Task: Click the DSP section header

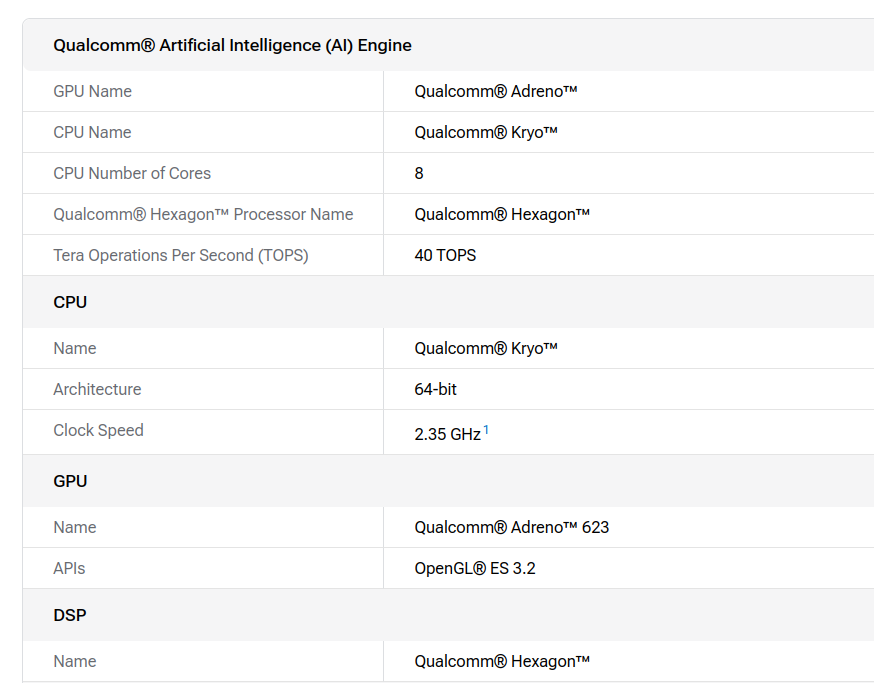Action: click(x=70, y=615)
